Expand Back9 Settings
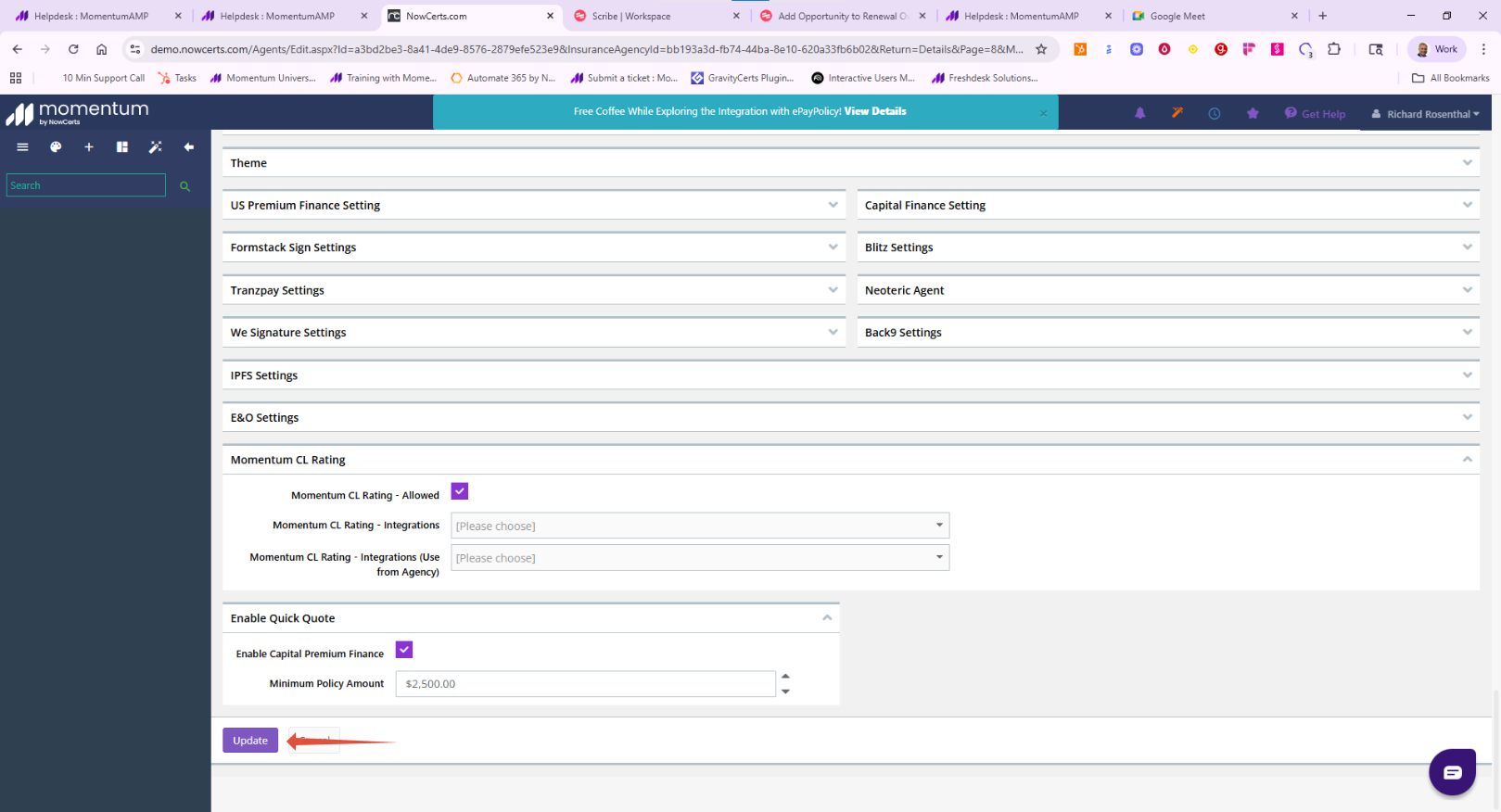 (x=1168, y=333)
